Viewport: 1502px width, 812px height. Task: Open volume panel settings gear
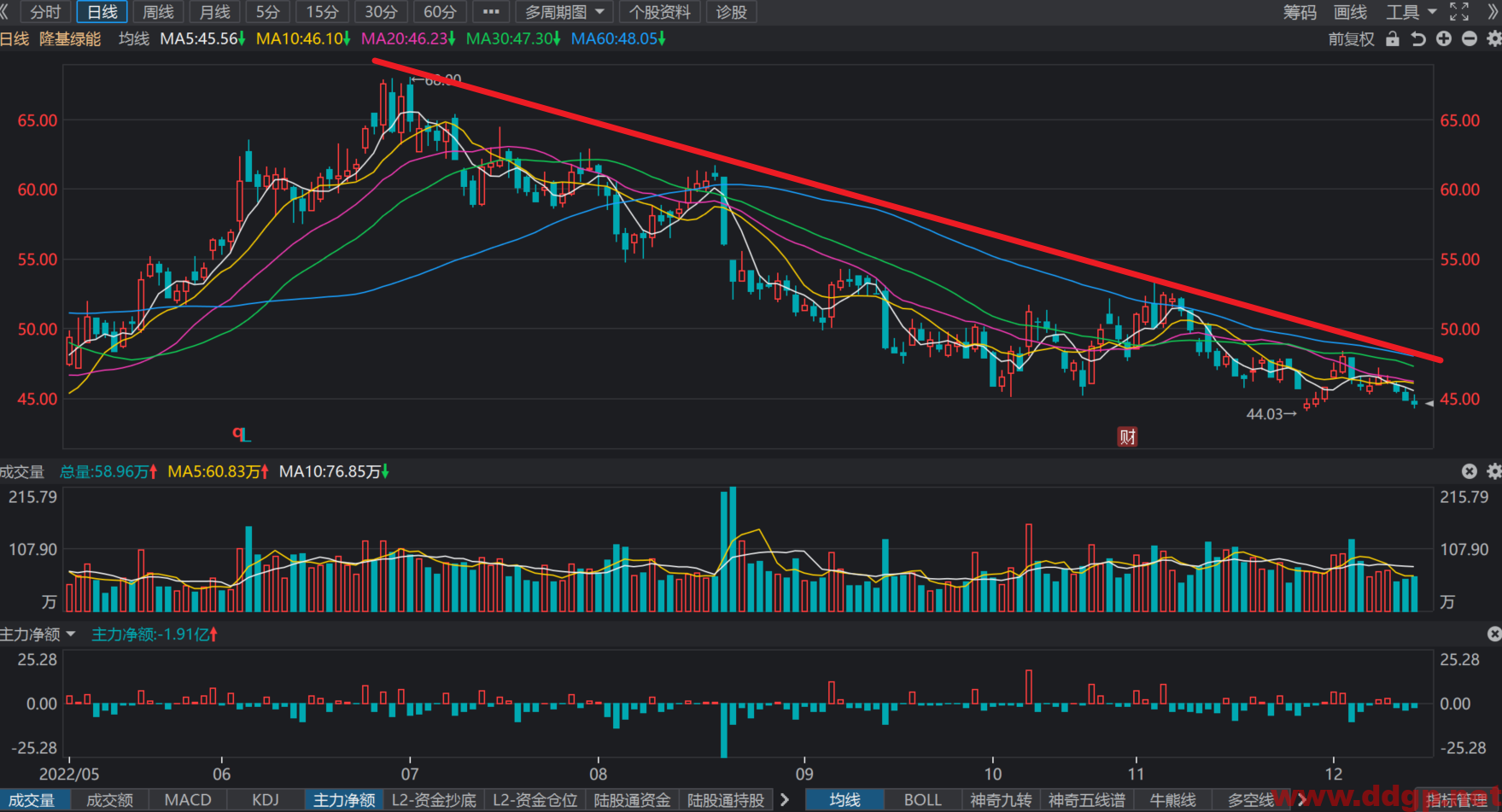click(1493, 471)
